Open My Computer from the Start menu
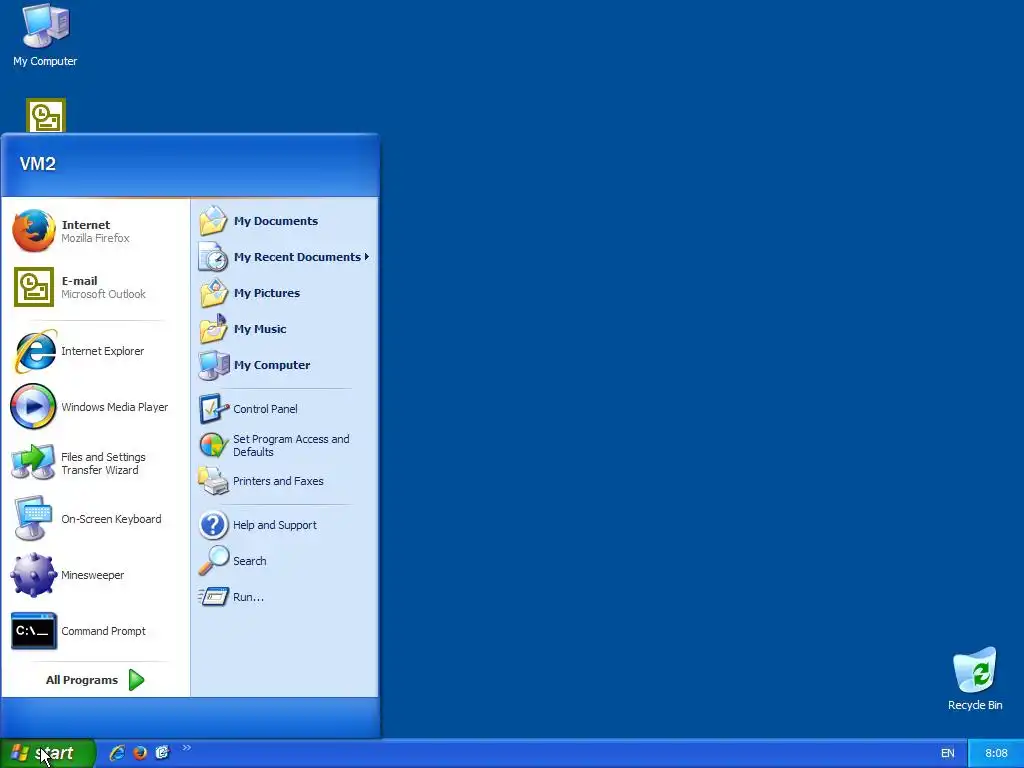 pyautogui.click(x=284, y=364)
